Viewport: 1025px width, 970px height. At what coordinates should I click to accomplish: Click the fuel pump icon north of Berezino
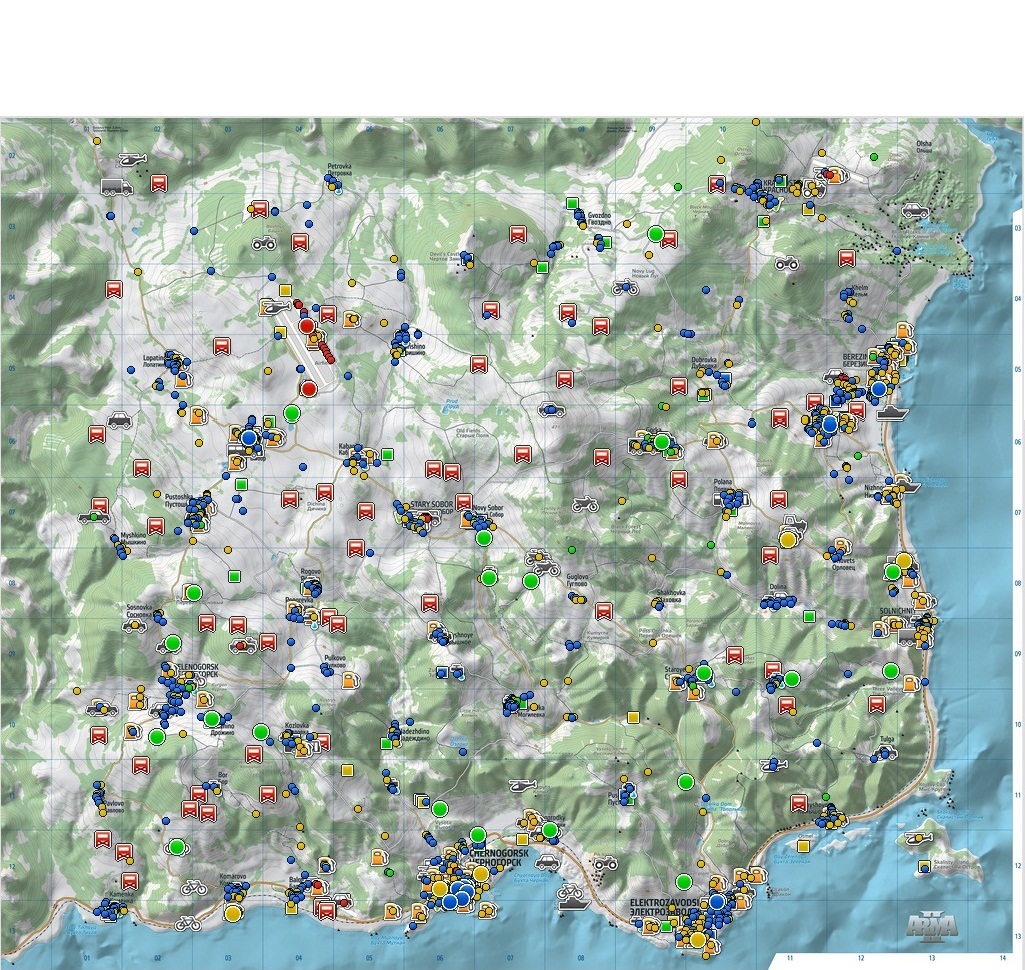point(903,329)
